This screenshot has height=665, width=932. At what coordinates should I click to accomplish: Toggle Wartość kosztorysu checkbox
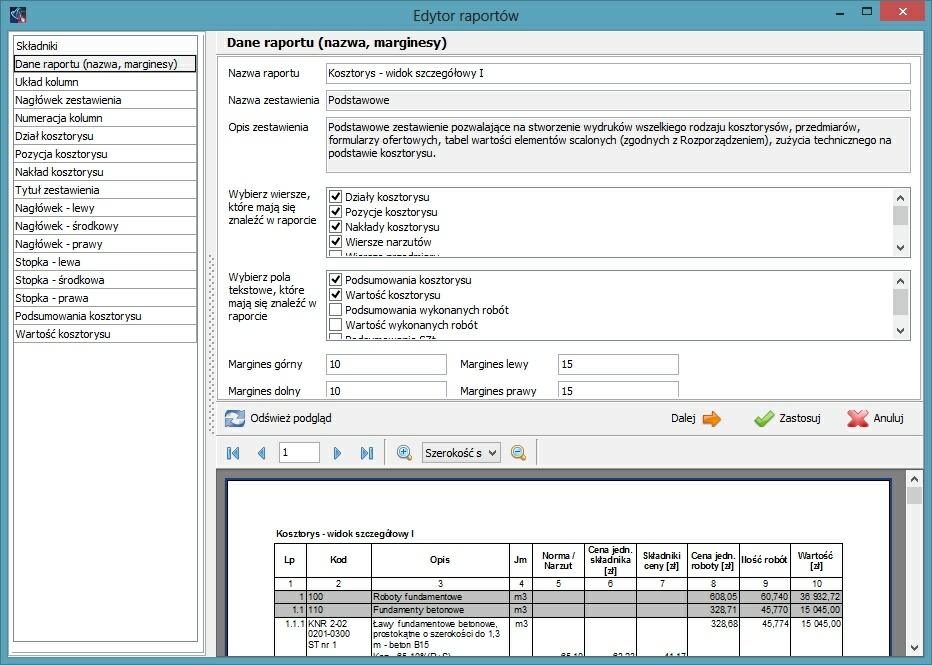pos(336,295)
